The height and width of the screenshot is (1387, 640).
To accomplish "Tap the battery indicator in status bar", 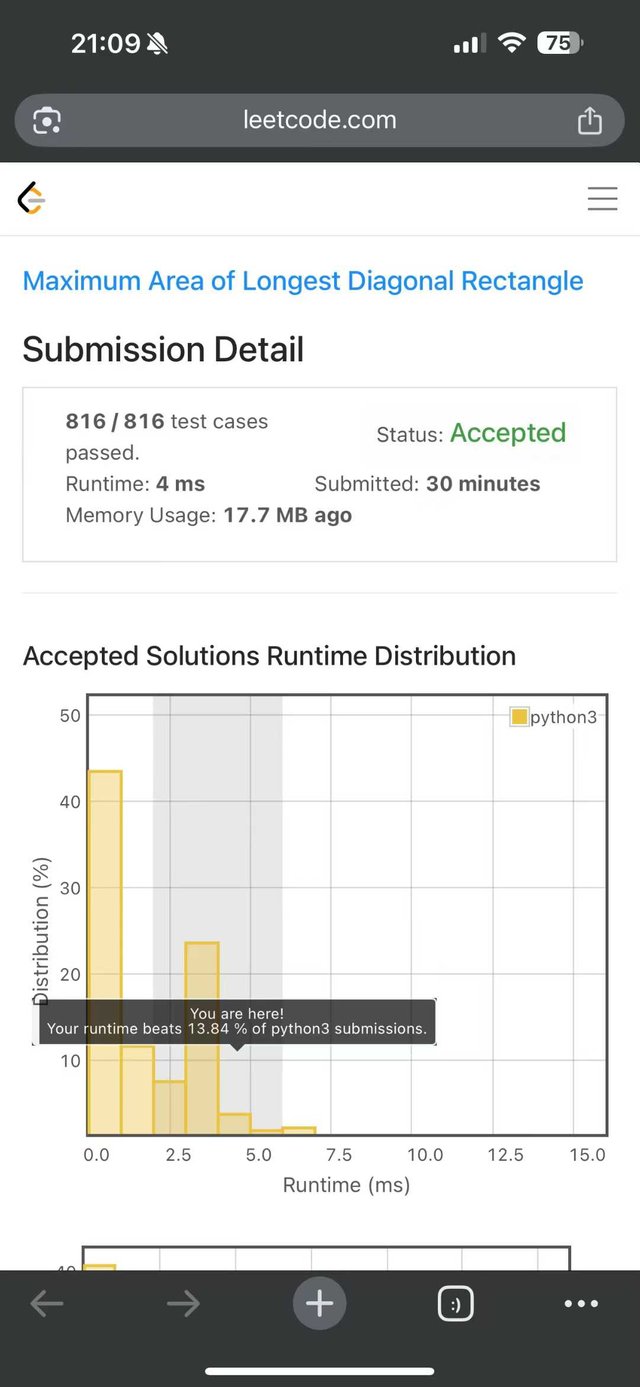I will pyautogui.click(x=560, y=43).
